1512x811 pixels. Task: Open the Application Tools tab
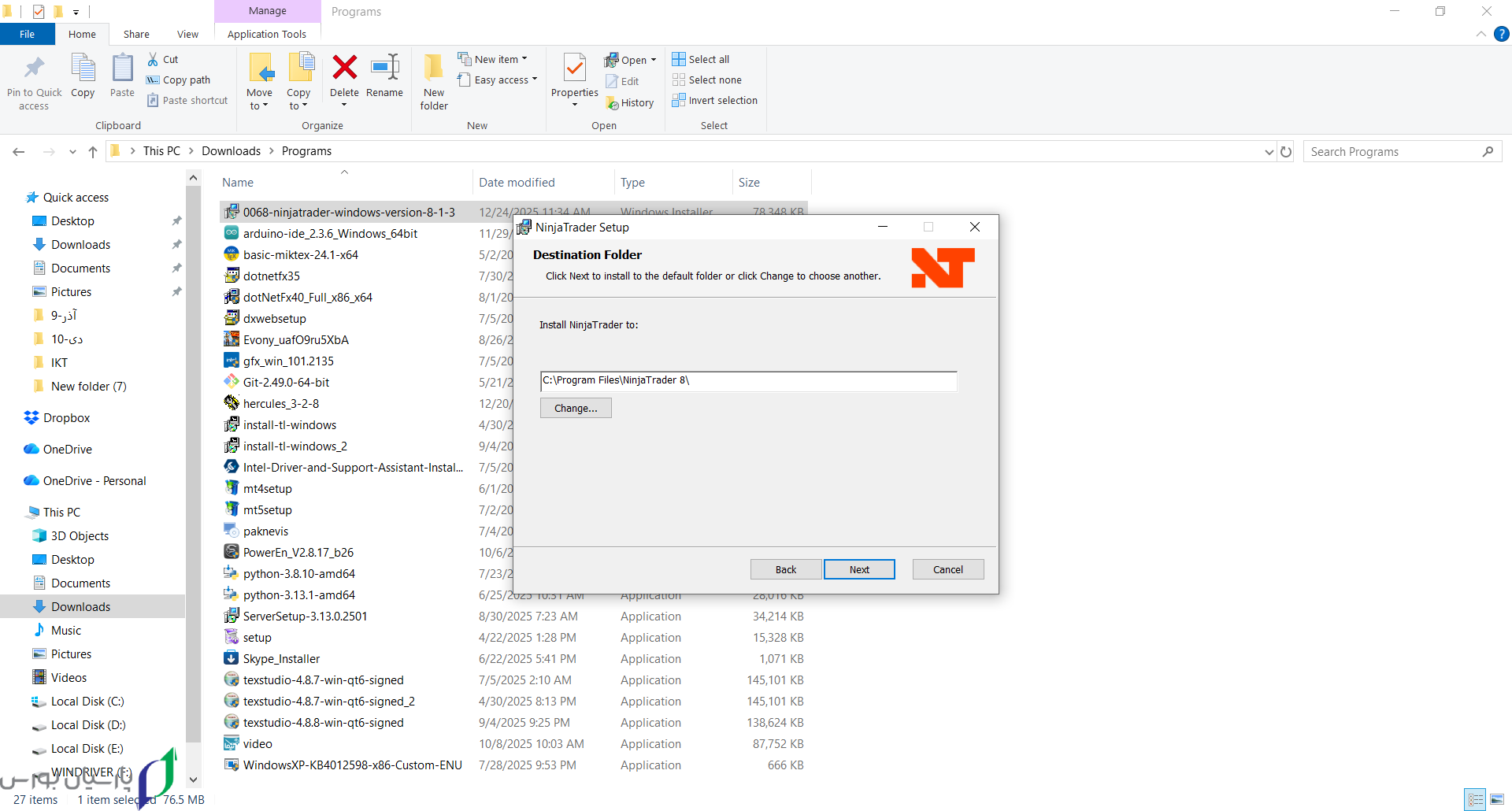pyautogui.click(x=267, y=34)
